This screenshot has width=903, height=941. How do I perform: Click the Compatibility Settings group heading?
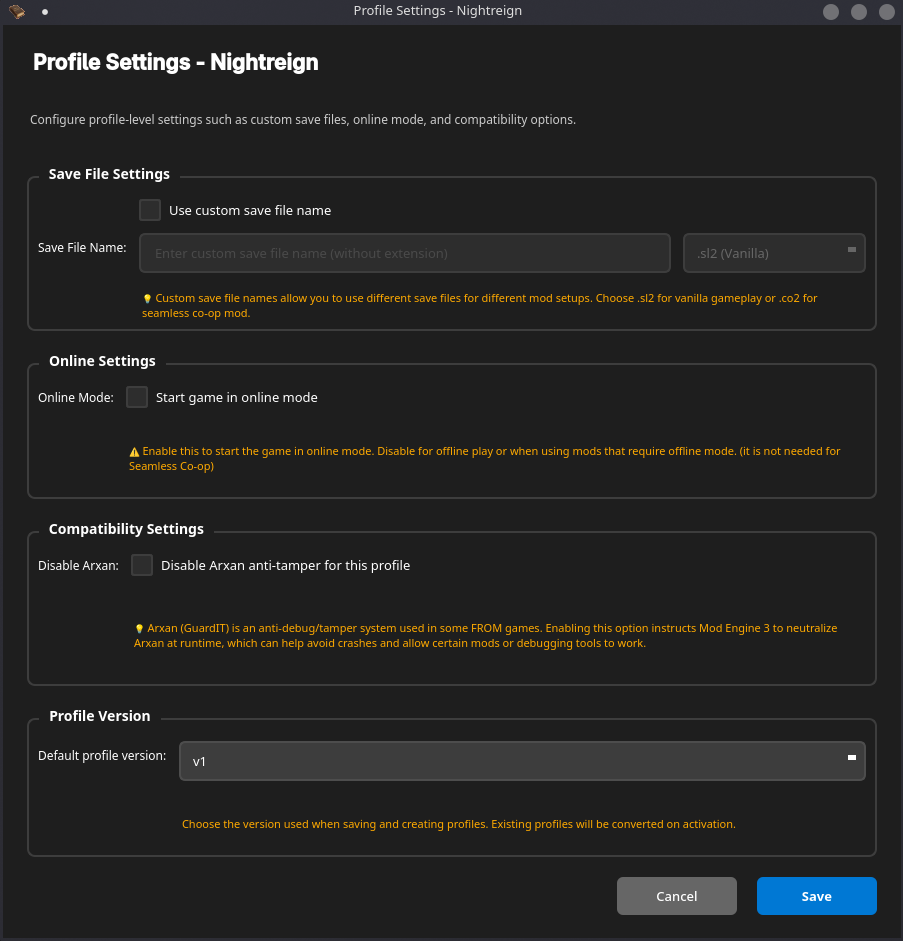click(x=126, y=529)
